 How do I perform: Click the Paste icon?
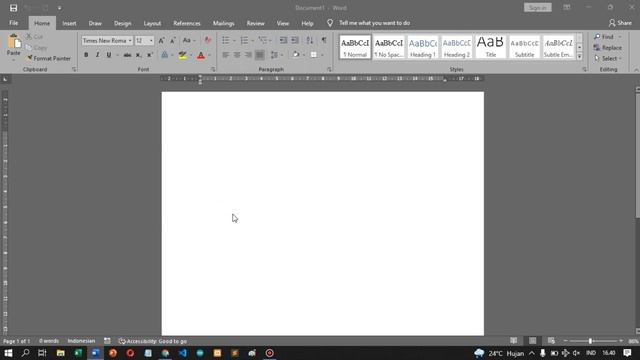[13, 41]
